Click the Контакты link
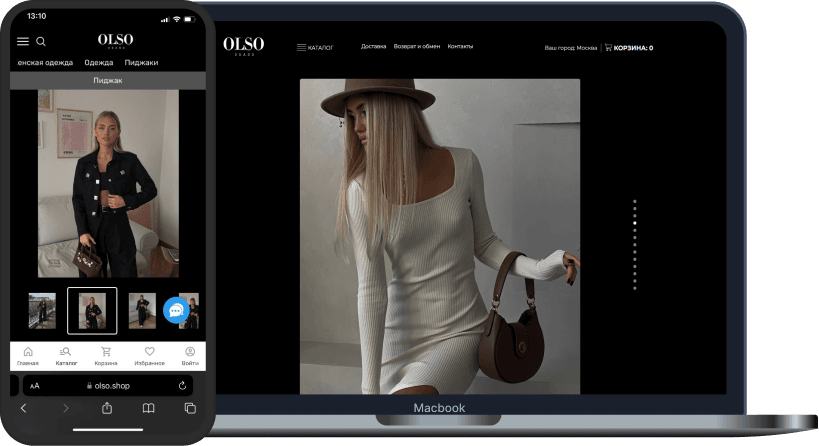 point(460,46)
